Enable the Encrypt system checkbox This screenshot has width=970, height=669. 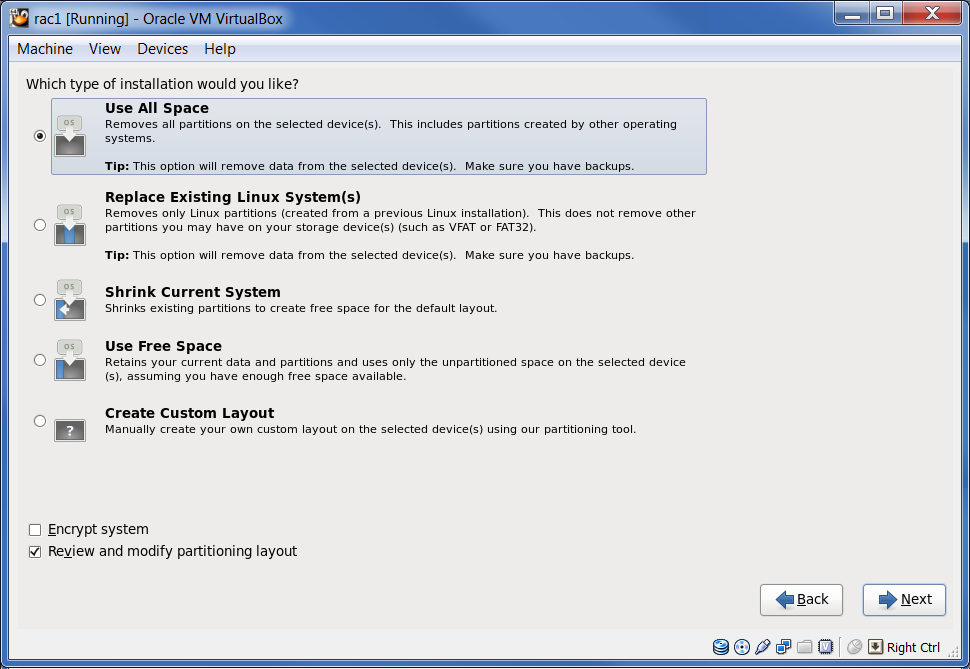click(x=35, y=530)
